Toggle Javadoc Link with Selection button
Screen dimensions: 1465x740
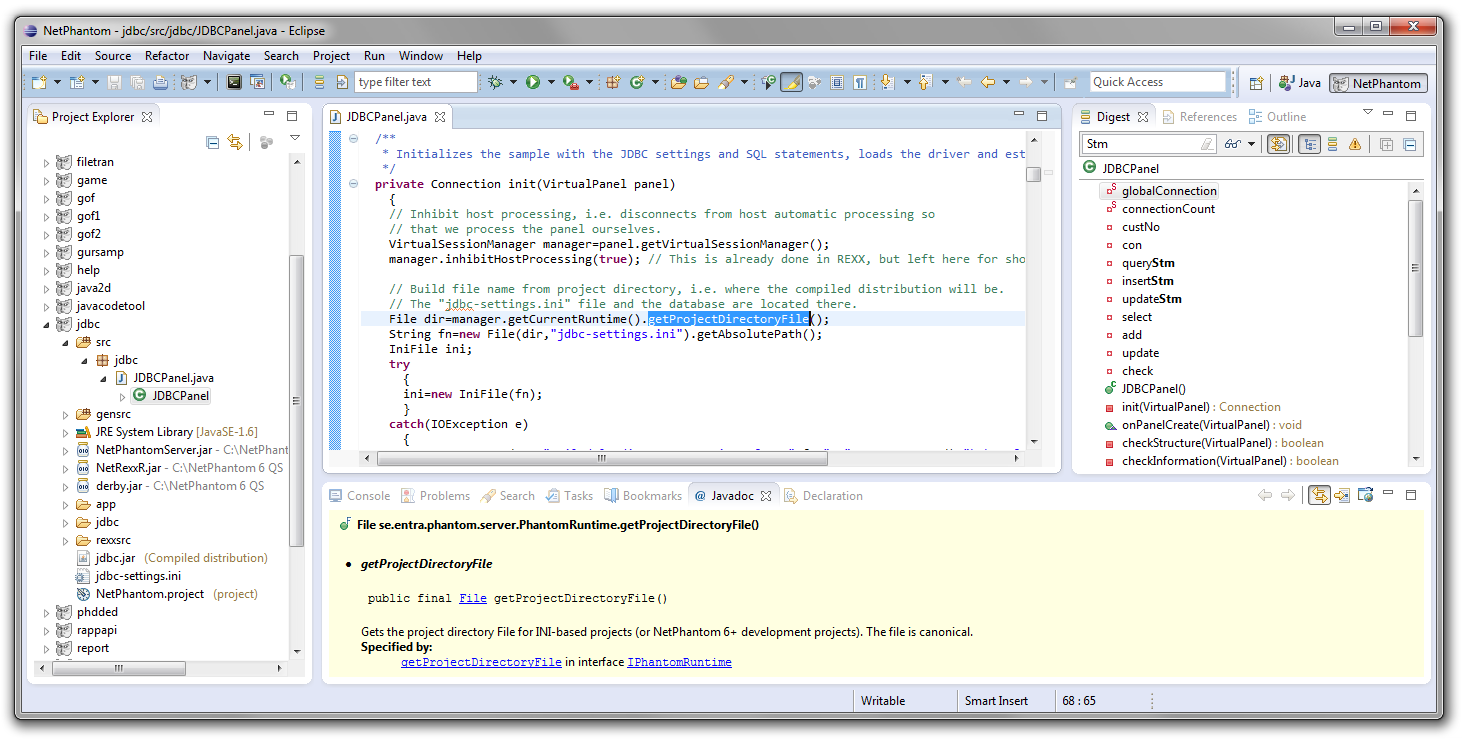[1320, 495]
